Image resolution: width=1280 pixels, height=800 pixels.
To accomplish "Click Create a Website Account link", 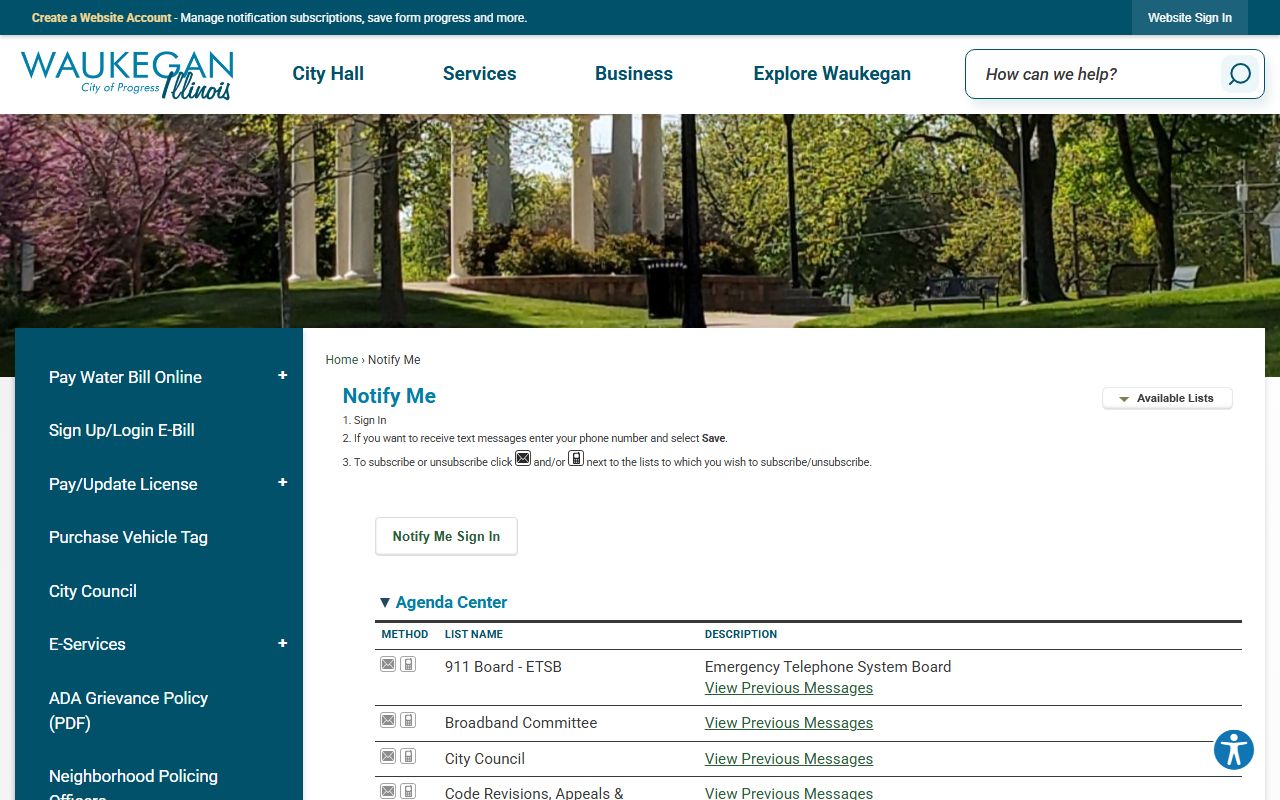I will (102, 18).
